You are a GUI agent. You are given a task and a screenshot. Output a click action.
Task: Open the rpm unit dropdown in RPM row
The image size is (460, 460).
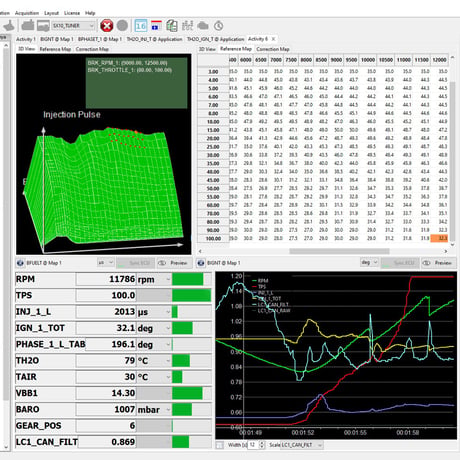(168, 279)
